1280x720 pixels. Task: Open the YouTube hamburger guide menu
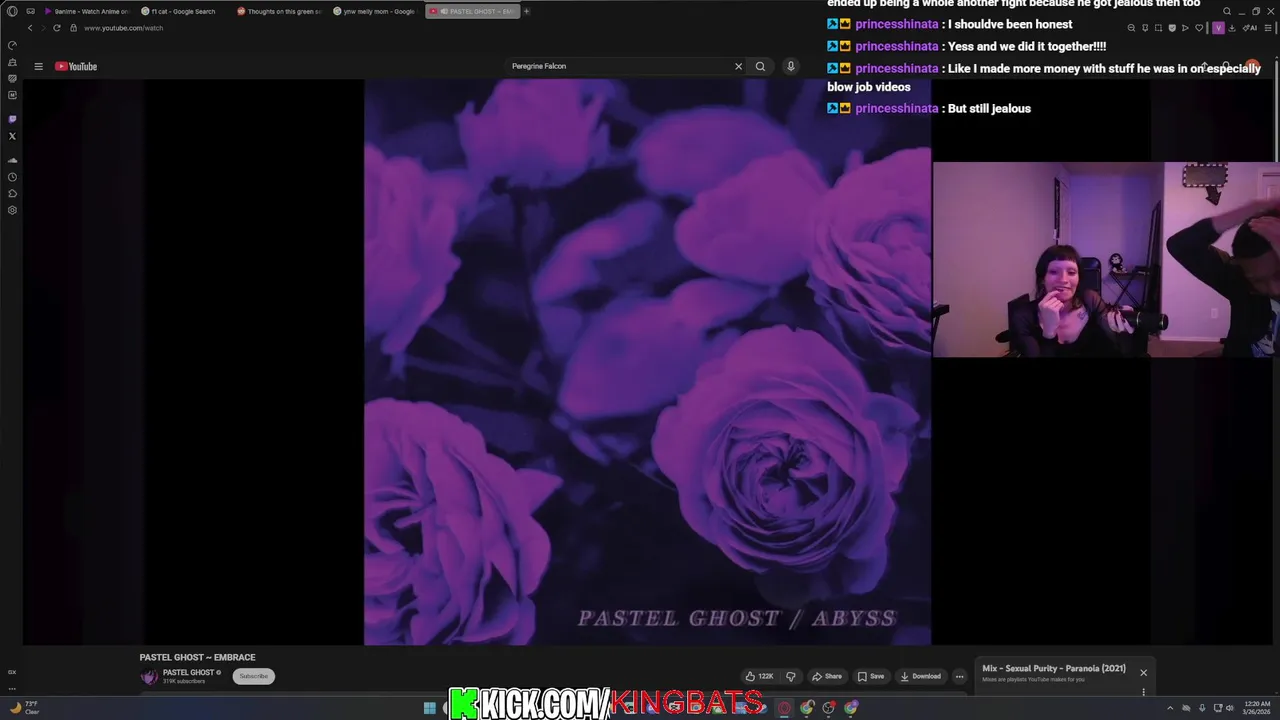pyautogui.click(x=38, y=66)
